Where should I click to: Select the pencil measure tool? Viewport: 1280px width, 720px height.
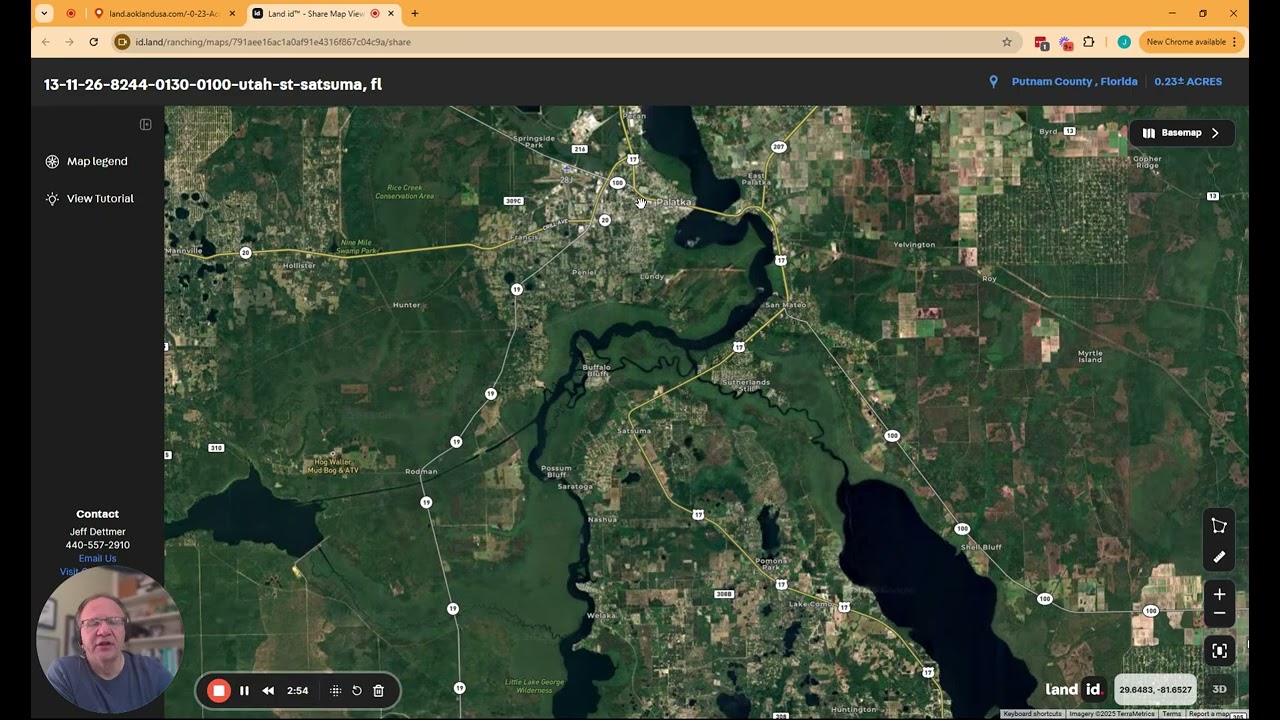(1219, 557)
